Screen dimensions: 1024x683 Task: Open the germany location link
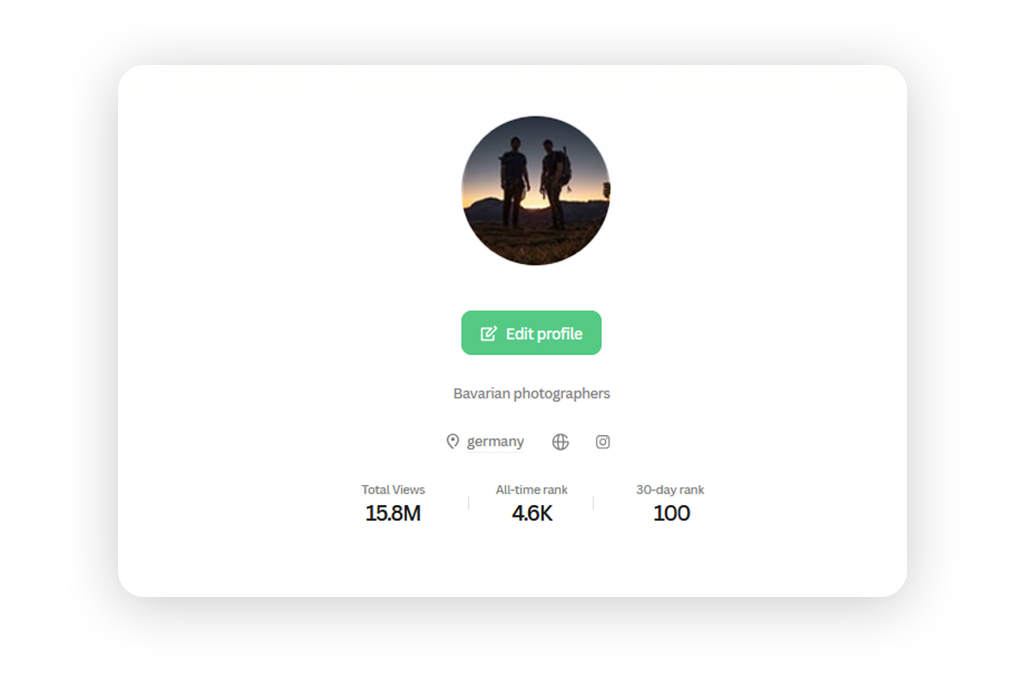pyautogui.click(x=495, y=442)
